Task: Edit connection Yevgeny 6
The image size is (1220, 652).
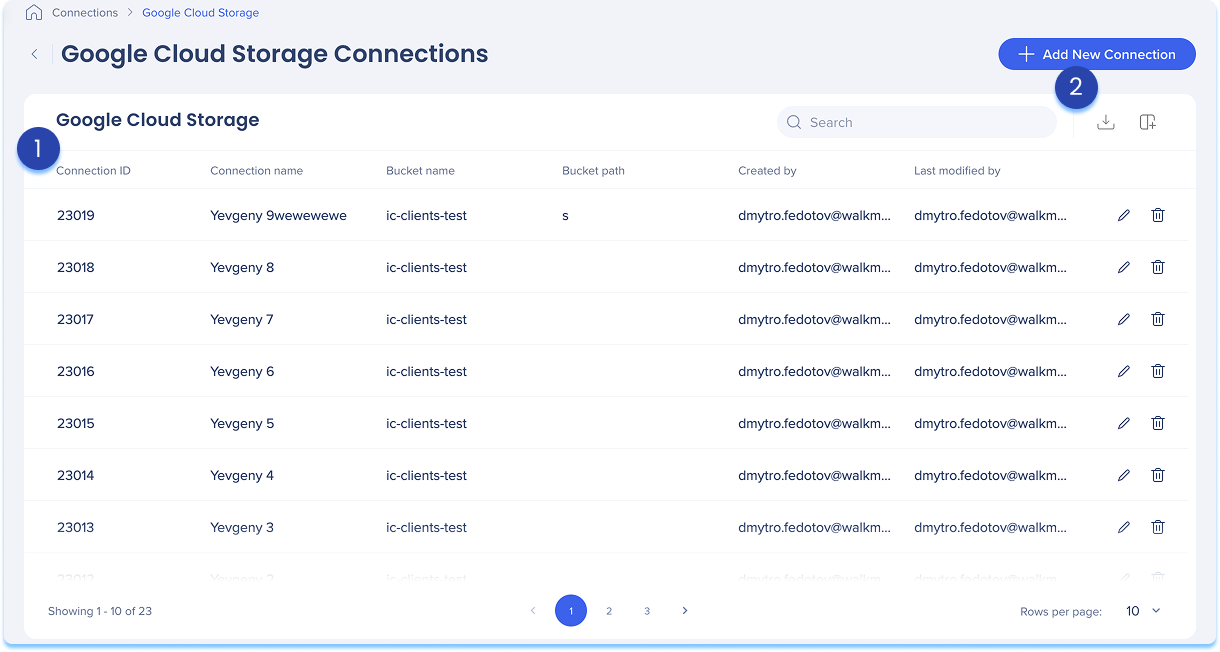Action: coord(1124,371)
